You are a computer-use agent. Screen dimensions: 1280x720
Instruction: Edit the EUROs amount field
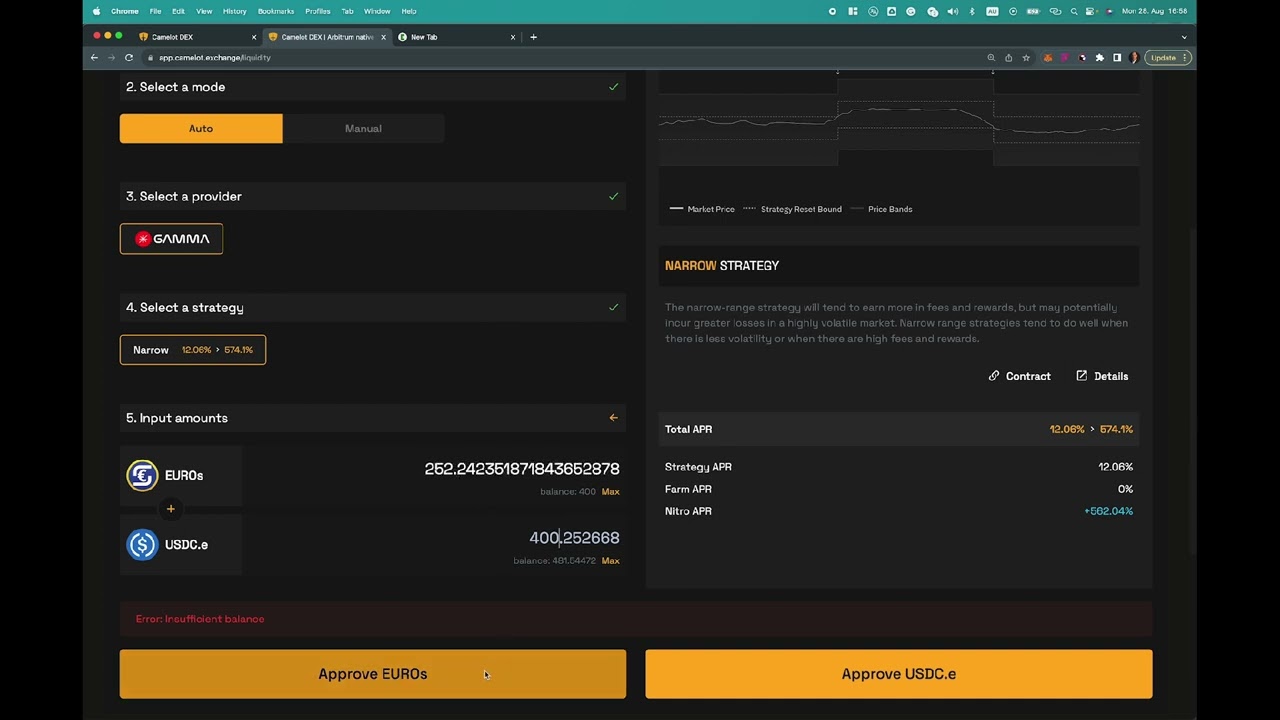click(522, 469)
